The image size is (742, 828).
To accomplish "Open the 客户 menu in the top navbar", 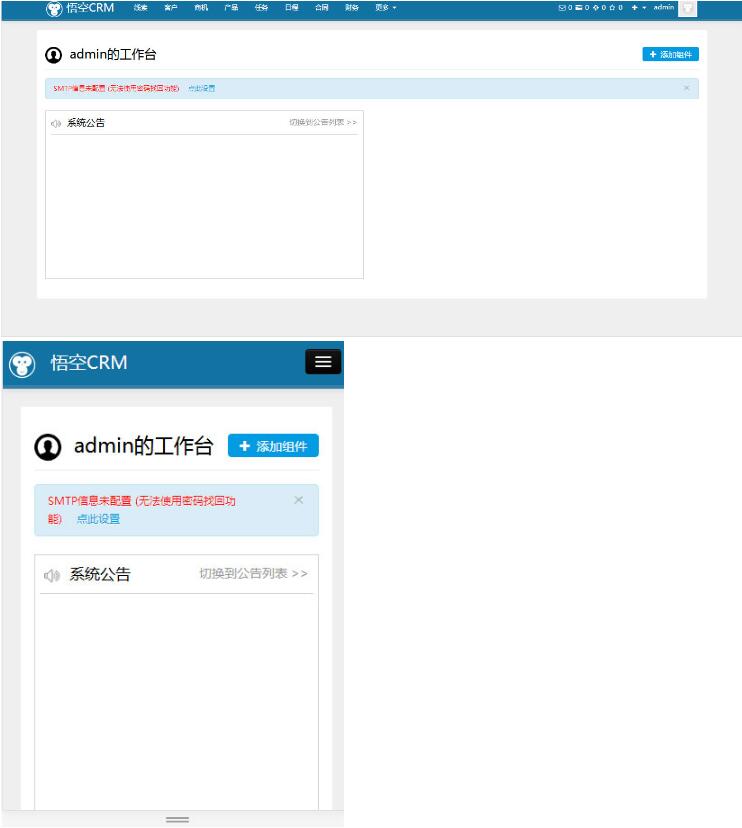I will click(171, 8).
